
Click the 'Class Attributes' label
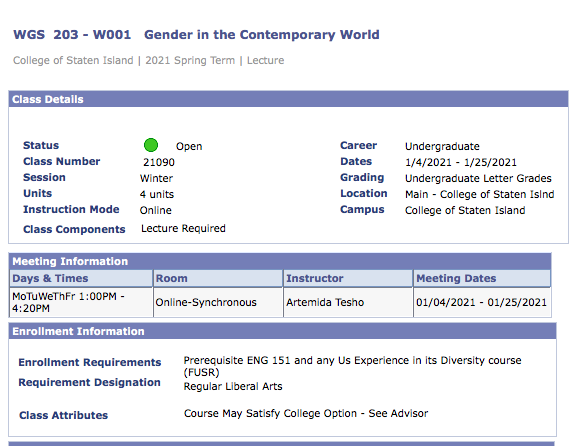(64, 415)
